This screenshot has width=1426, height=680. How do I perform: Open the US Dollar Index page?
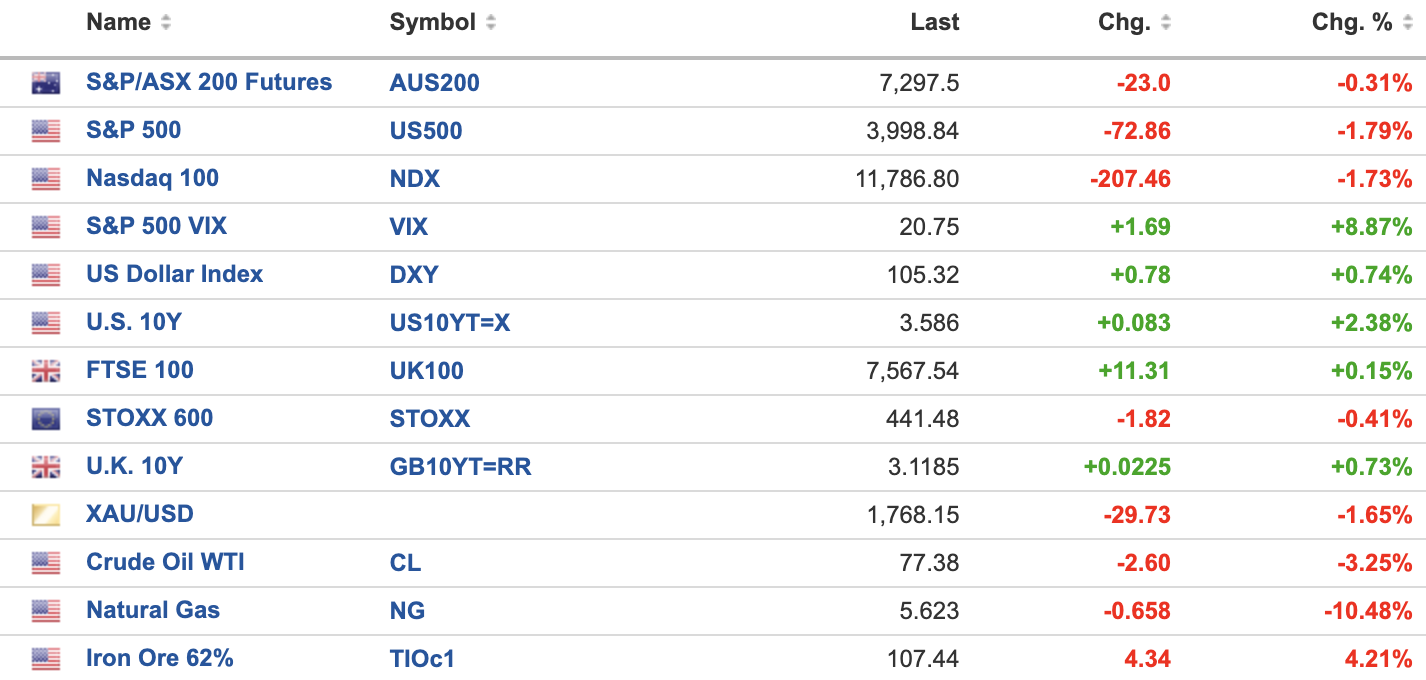(x=174, y=275)
